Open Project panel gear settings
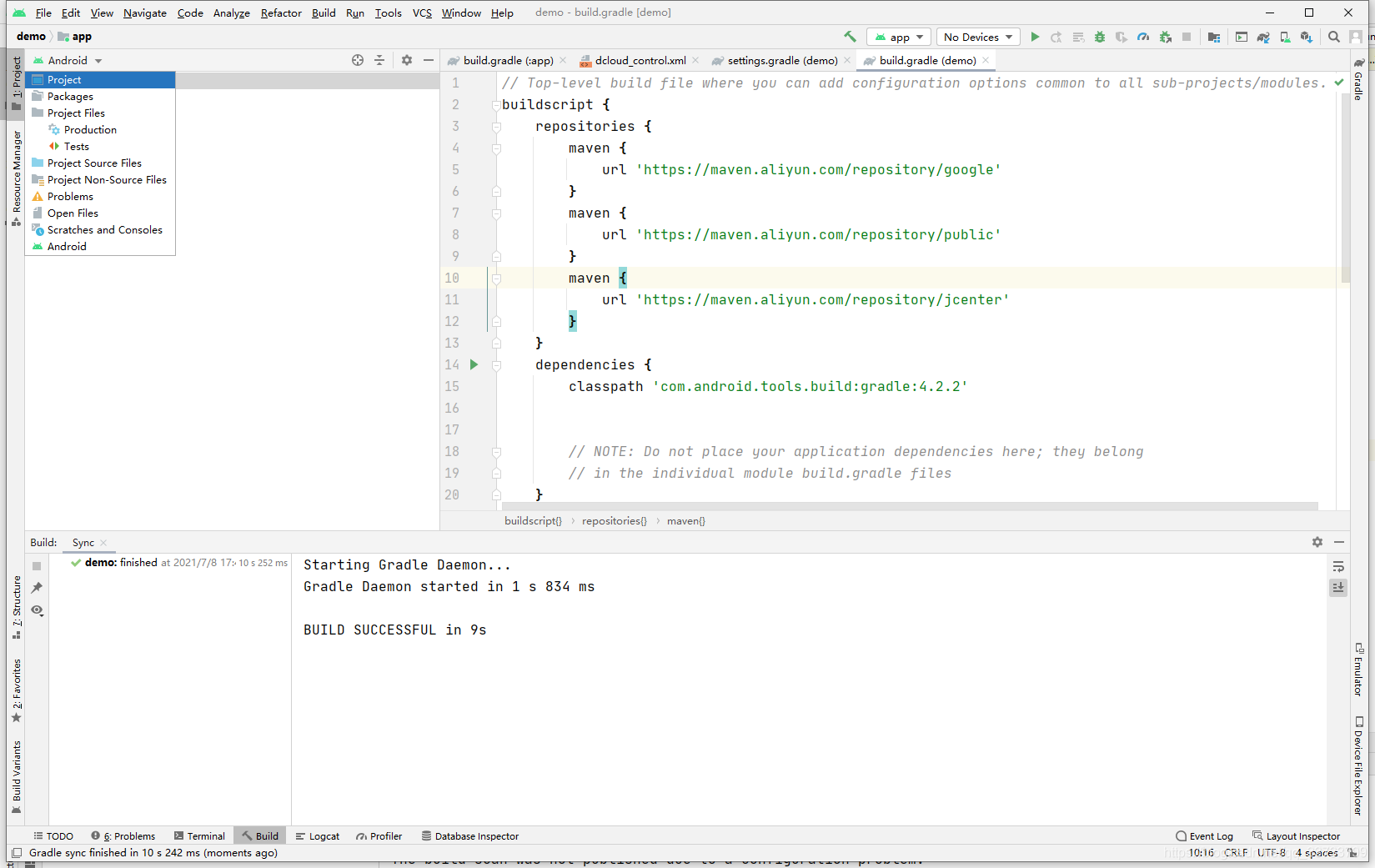Viewport: 1375px width, 868px height. click(x=407, y=60)
